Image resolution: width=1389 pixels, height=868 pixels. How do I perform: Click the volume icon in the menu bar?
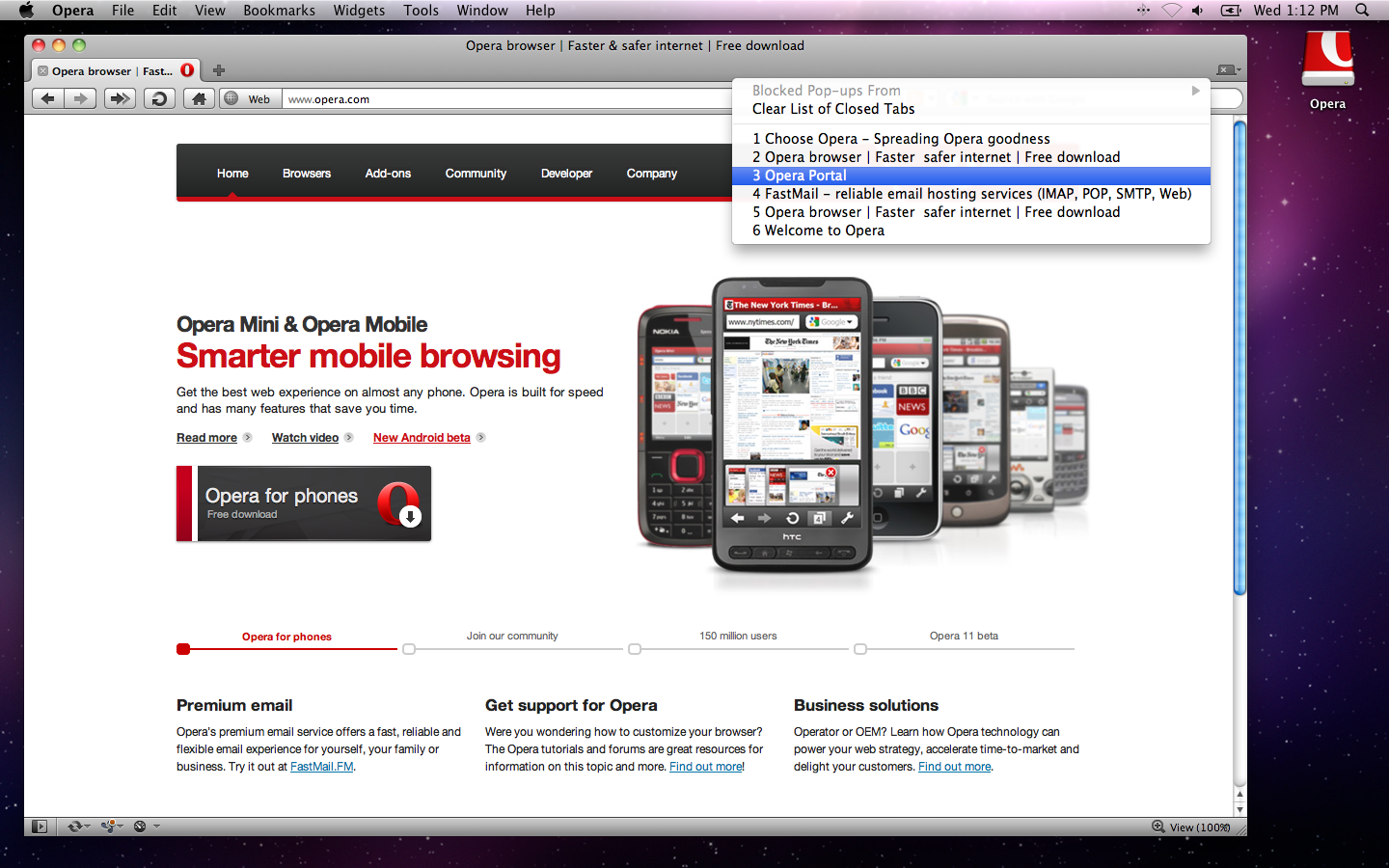(x=1197, y=10)
